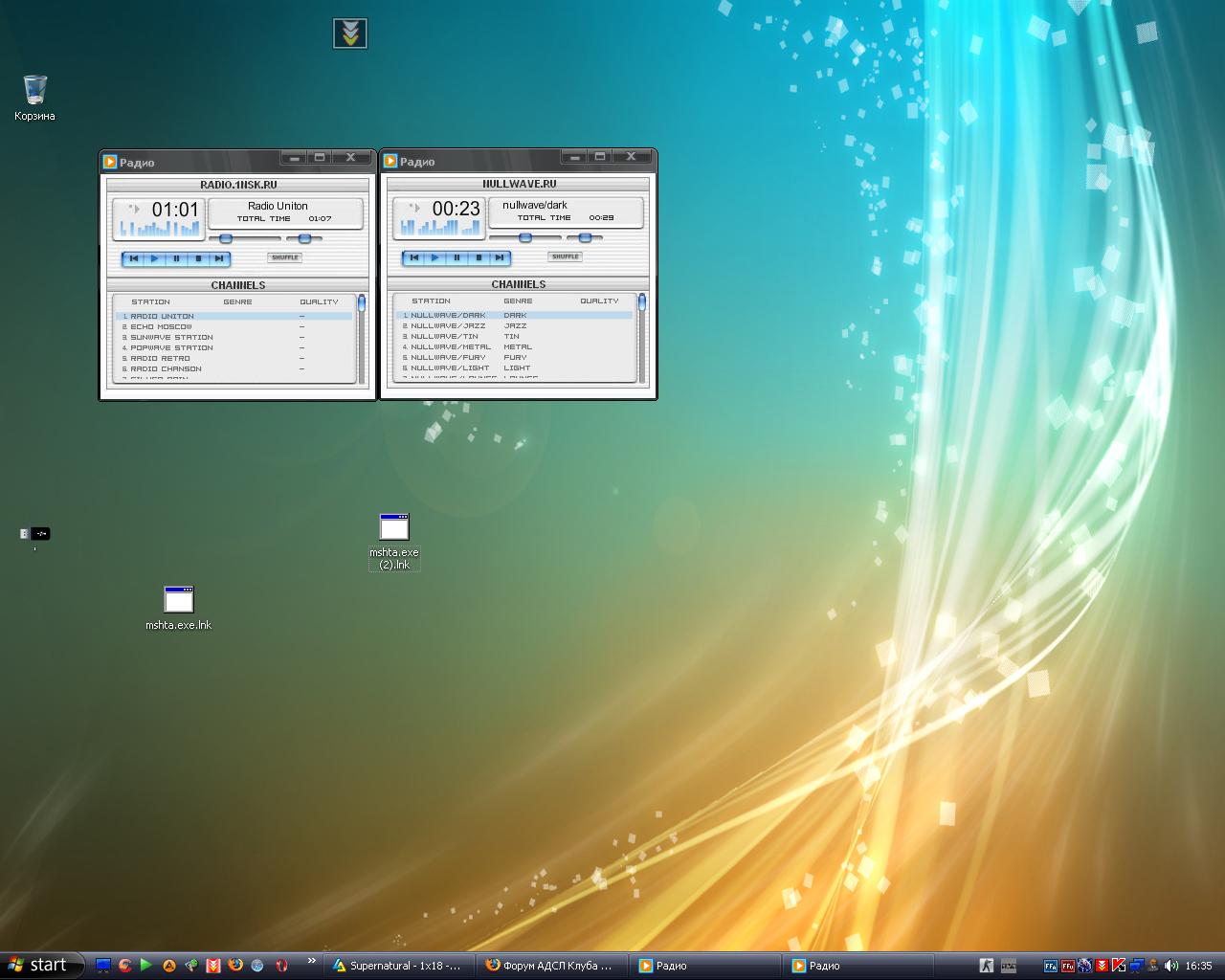Skip to next station in NULLWAVE.RU player

click(x=499, y=257)
